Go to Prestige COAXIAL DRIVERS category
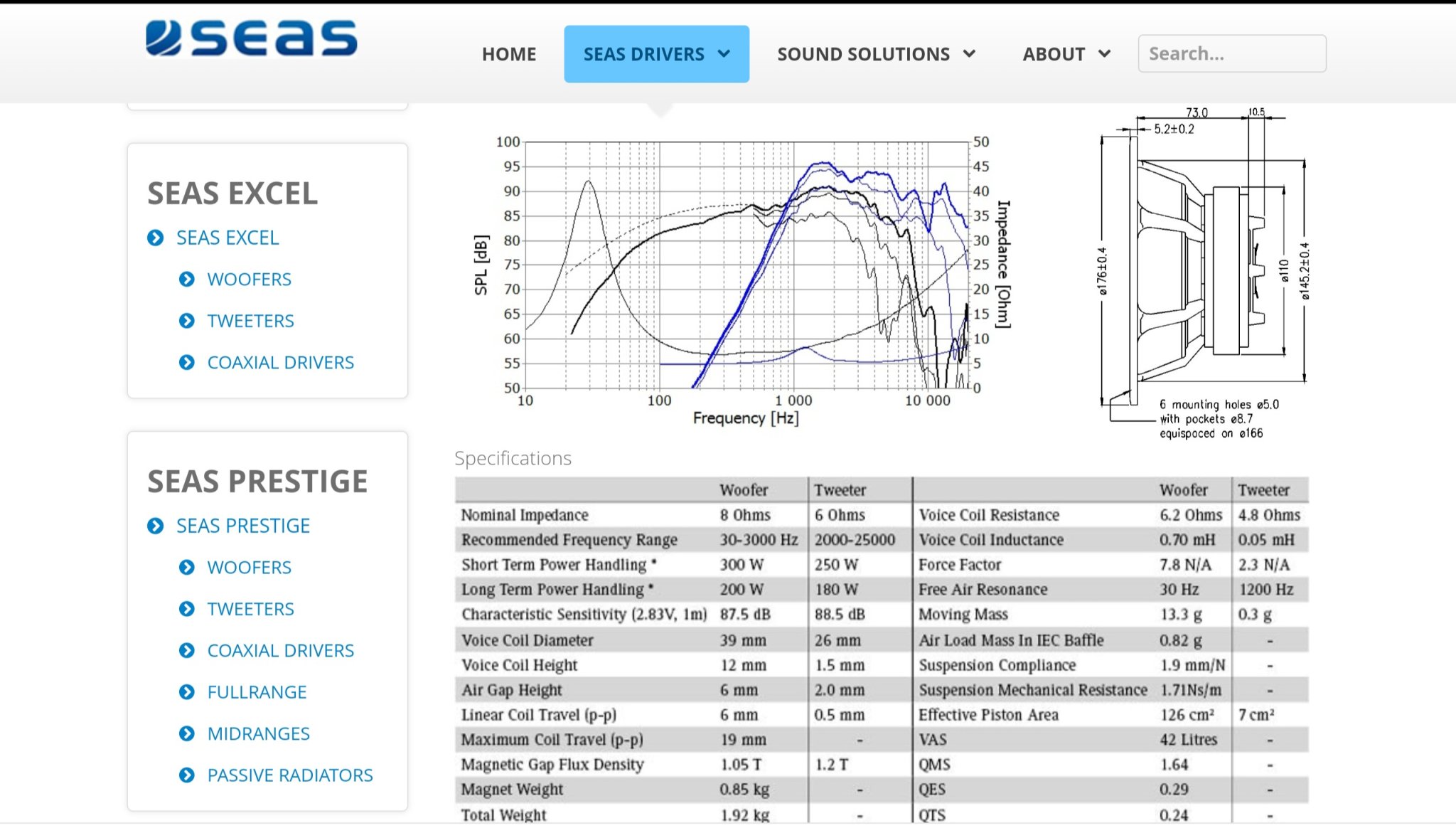This screenshot has height=833, width=1456. tap(280, 650)
